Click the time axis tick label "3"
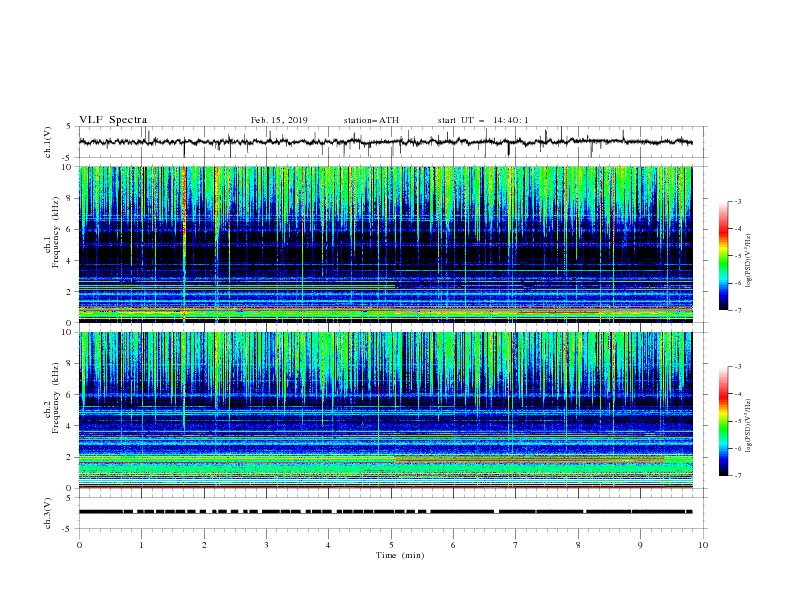 (266, 545)
